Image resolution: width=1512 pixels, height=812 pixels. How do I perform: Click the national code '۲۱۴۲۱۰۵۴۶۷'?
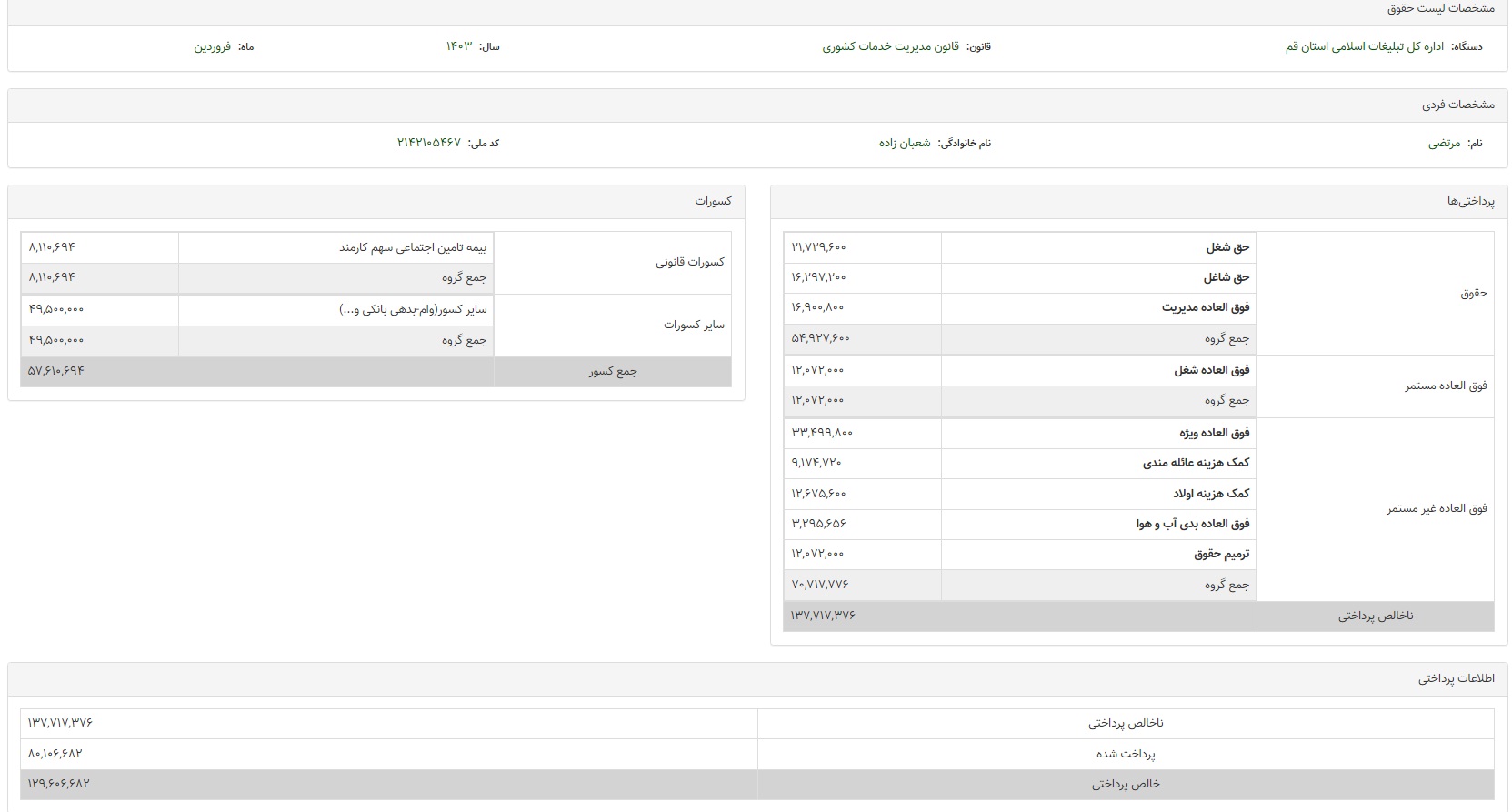click(x=428, y=144)
